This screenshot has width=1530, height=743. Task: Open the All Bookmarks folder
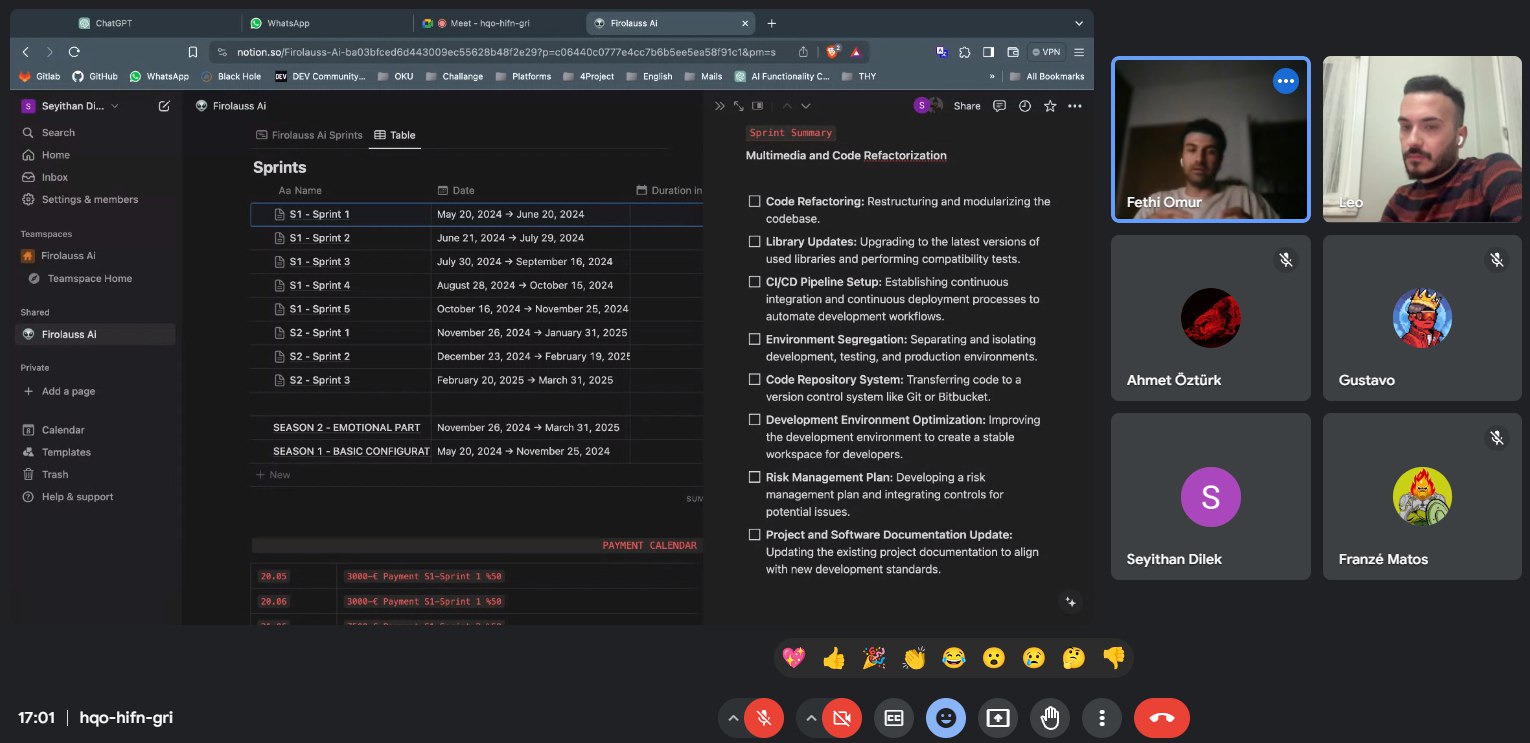tap(1047, 76)
